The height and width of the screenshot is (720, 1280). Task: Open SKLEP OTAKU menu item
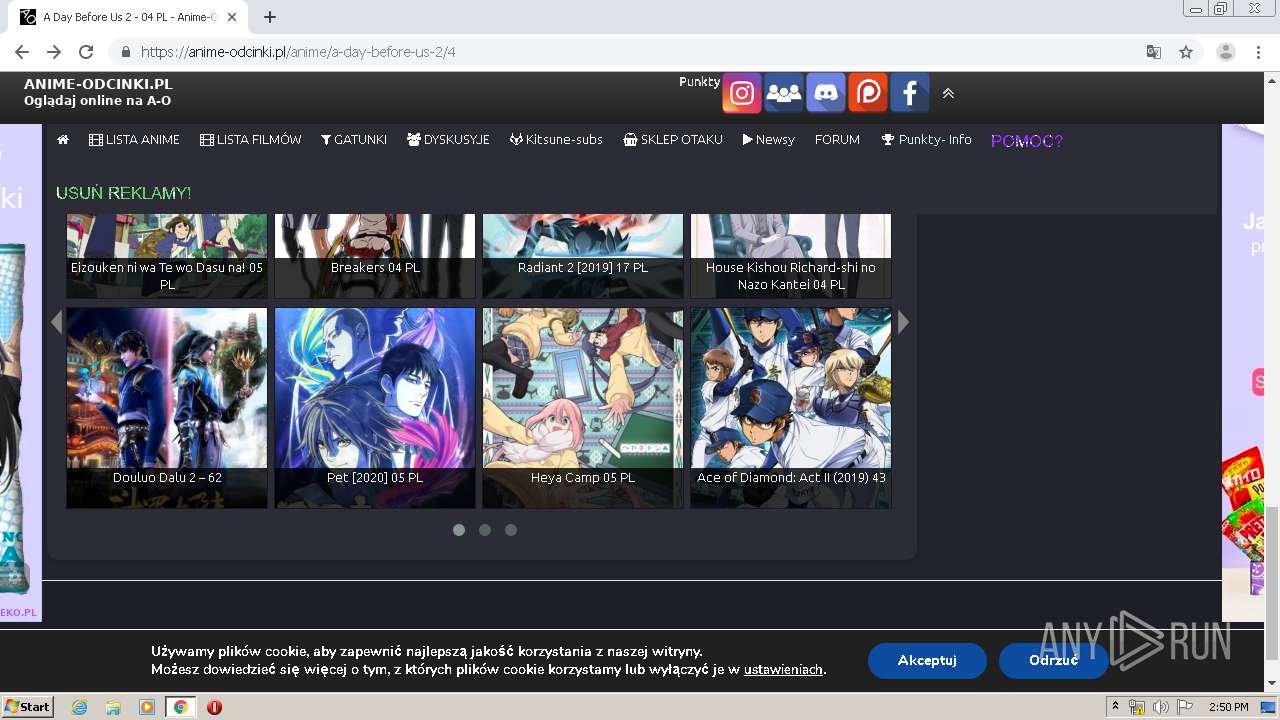click(x=672, y=140)
